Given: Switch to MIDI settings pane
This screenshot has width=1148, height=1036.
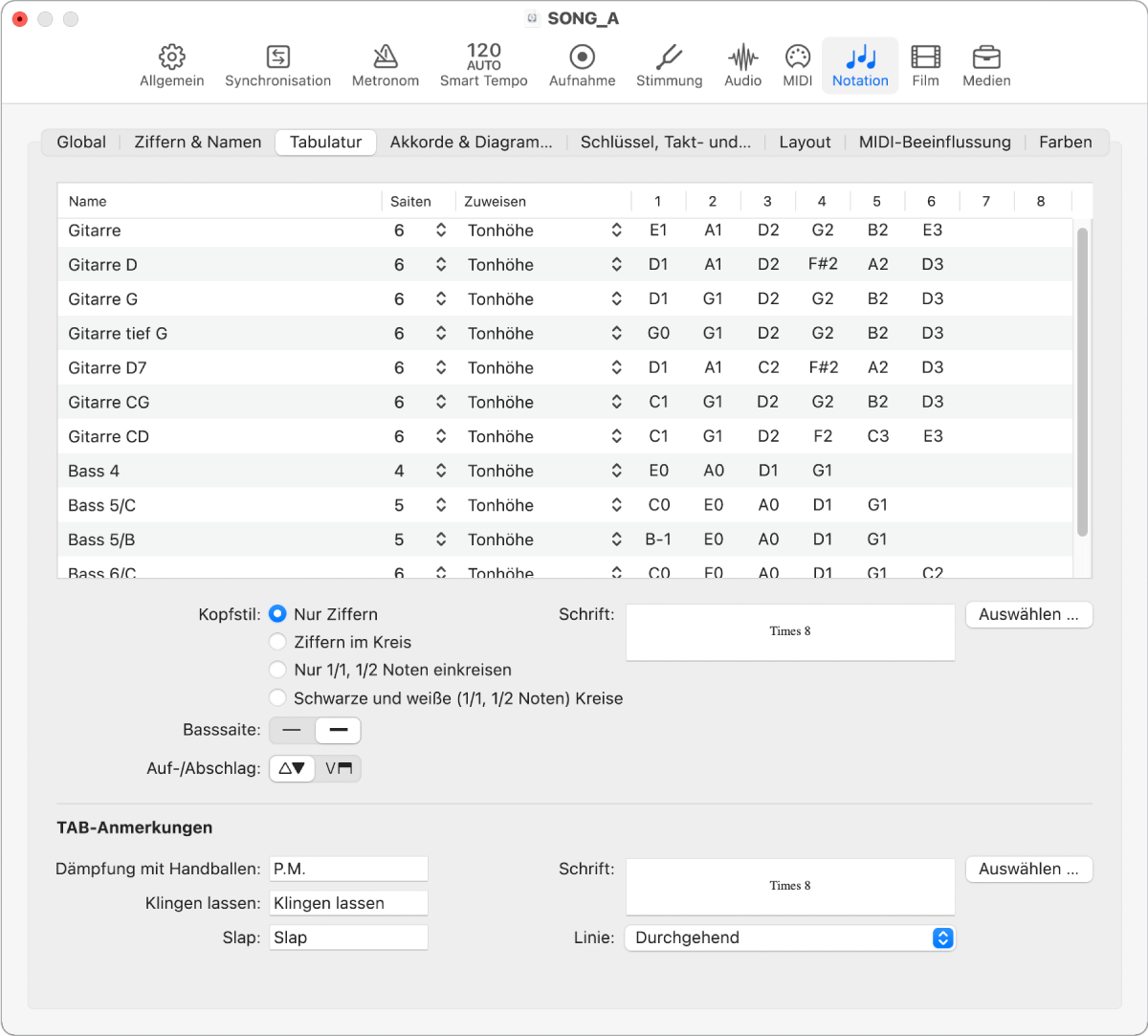Looking at the screenshot, I should click(797, 65).
